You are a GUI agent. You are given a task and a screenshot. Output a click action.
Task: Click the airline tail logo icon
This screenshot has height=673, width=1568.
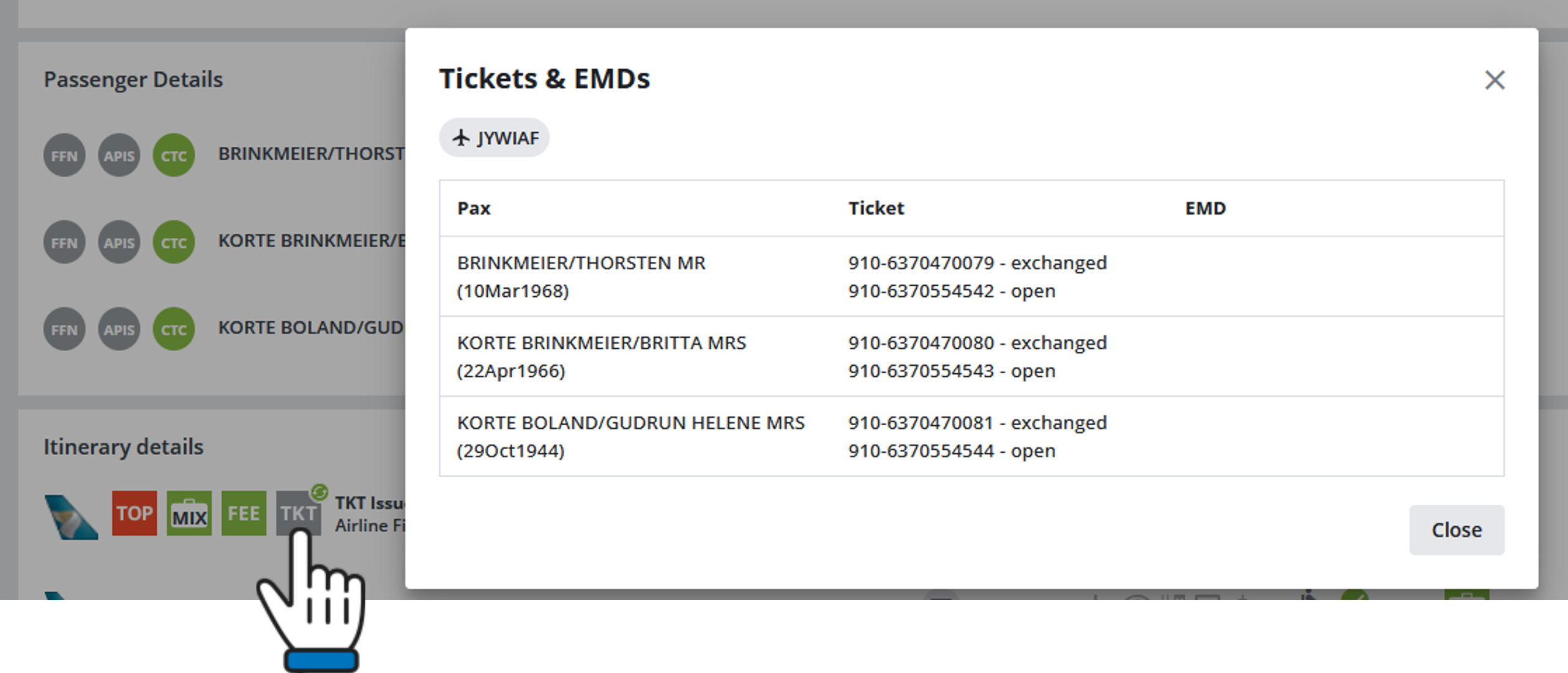(71, 517)
